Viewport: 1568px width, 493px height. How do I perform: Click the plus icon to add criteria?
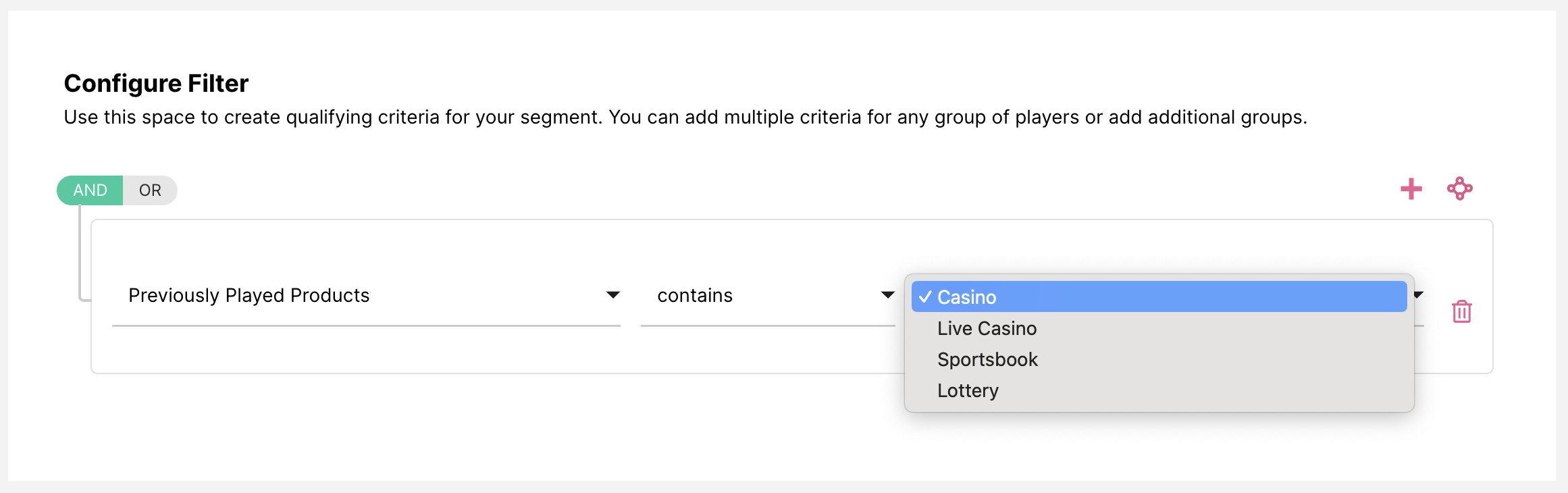pos(1411,189)
